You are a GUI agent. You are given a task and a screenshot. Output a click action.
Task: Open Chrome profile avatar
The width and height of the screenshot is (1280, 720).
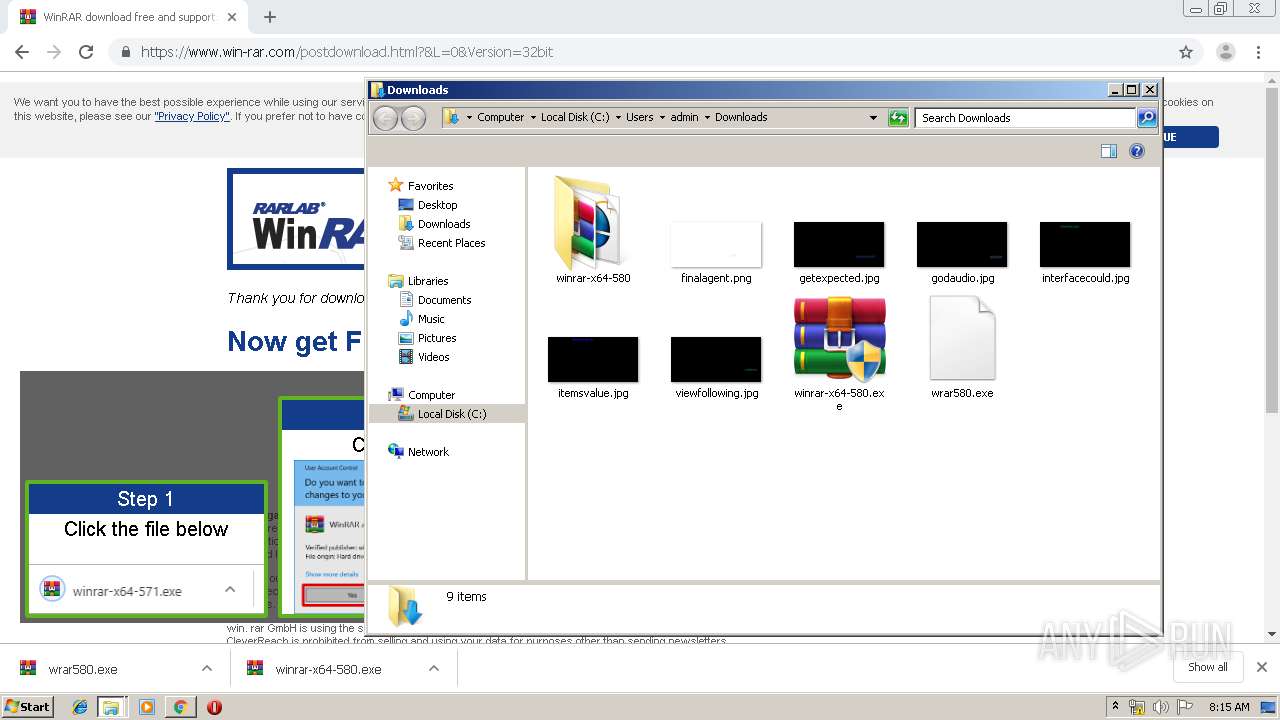(1225, 52)
